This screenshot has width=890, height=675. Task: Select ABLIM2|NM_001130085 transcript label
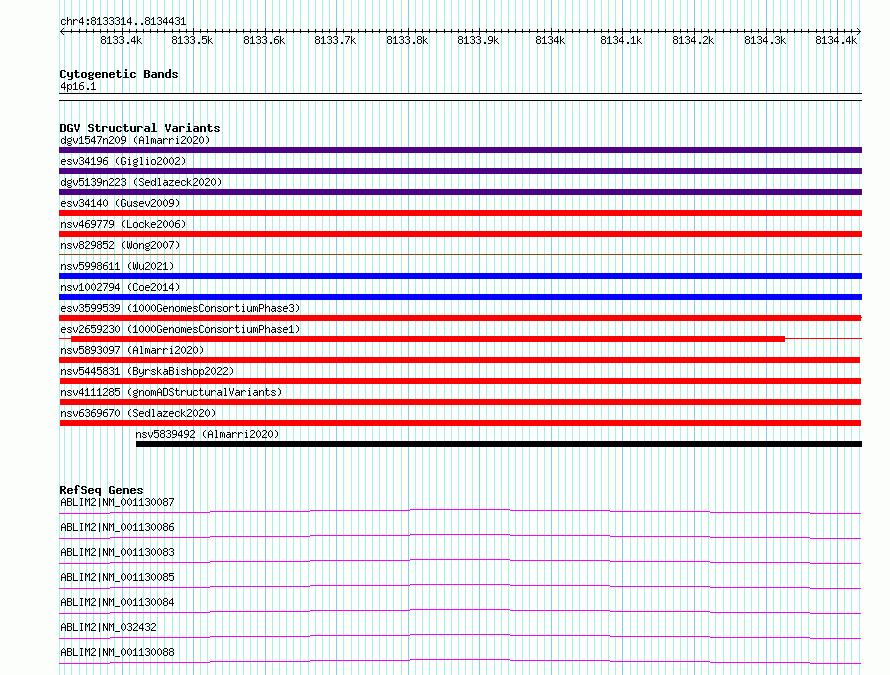coord(117,577)
